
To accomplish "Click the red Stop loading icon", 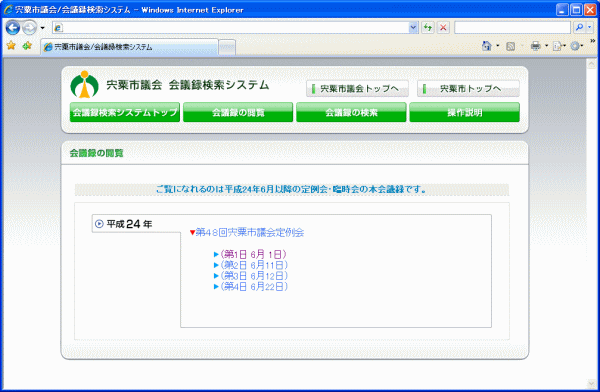I will tap(443, 28).
